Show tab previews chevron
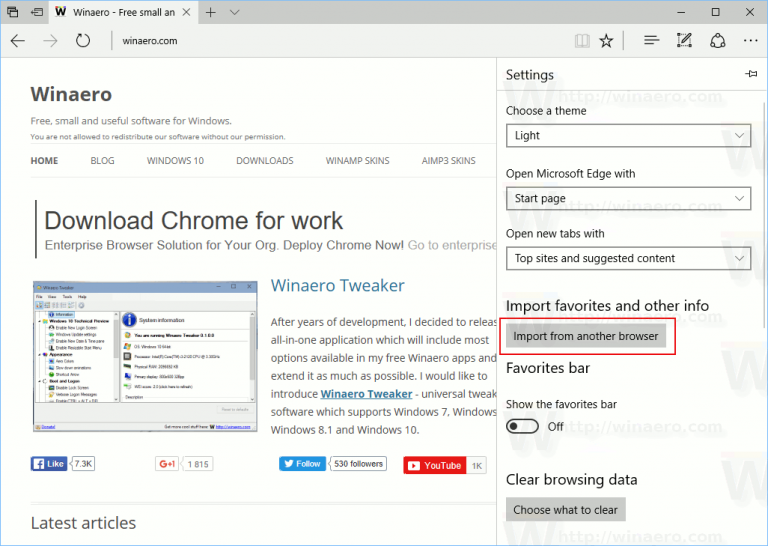The height and width of the screenshot is (546, 768). pos(235,12)
